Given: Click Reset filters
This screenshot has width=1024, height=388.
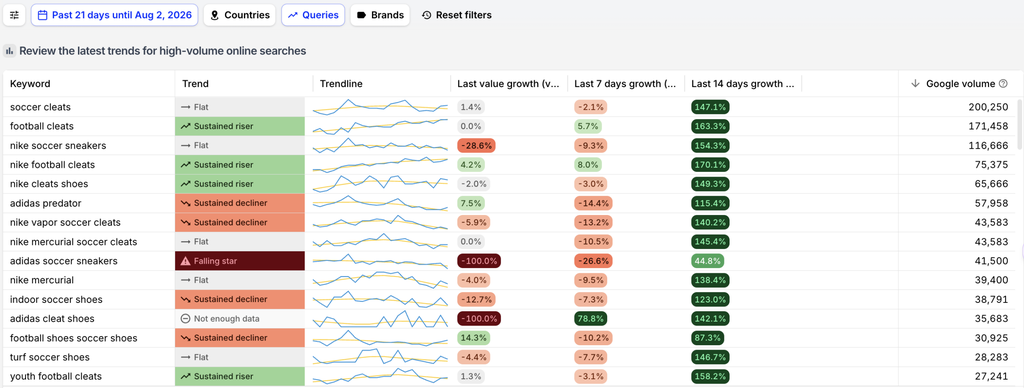Looking at the screenshot, I should 456,15.
